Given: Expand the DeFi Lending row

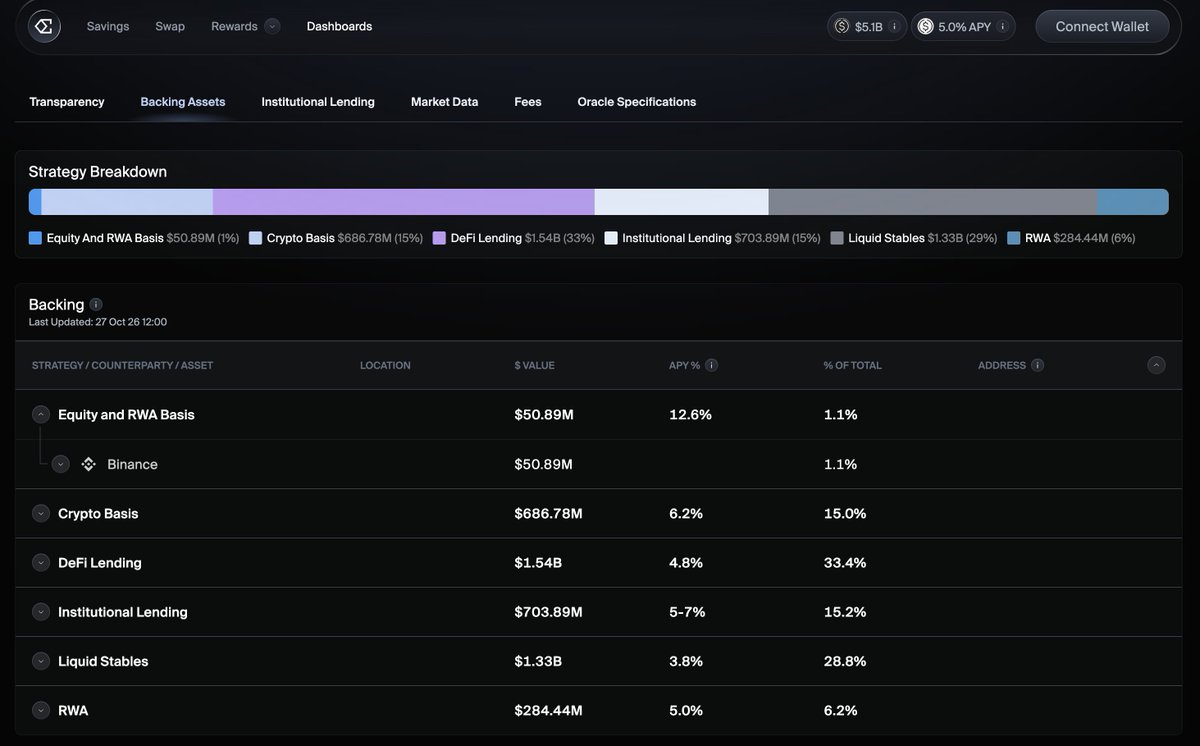Looking at the screenshot, I should click(x=41, y=563).
